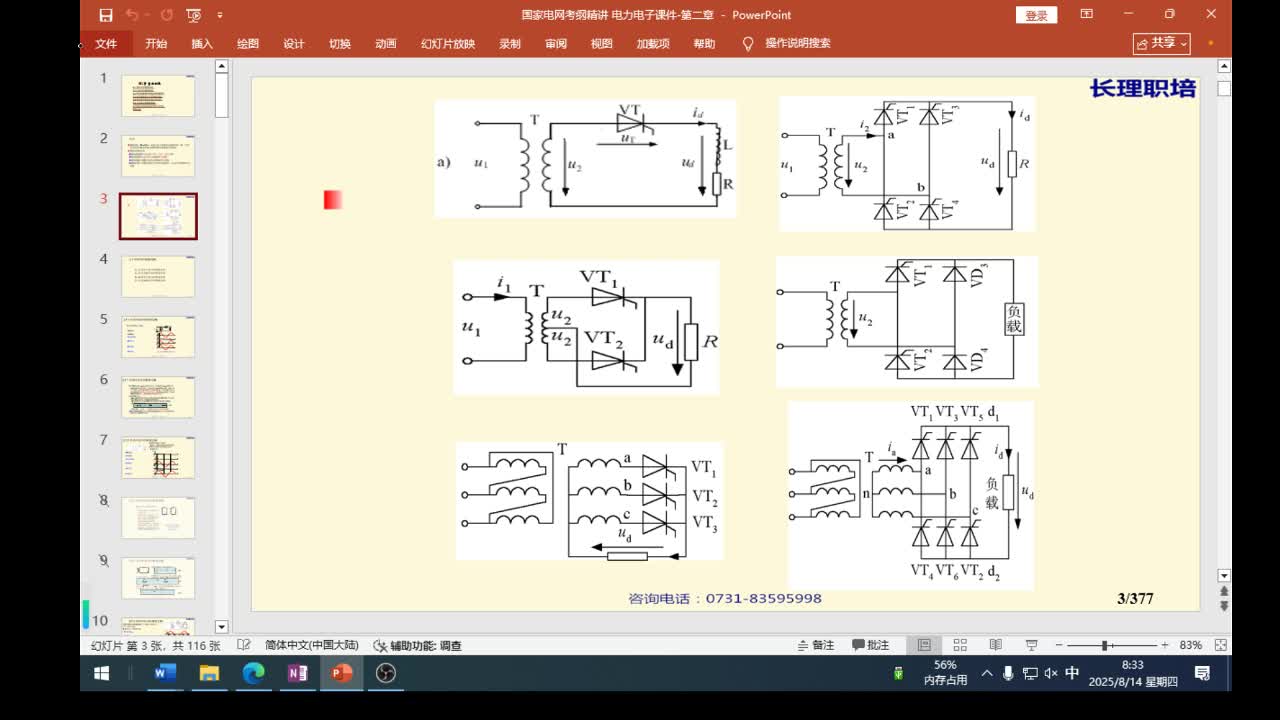Start slideshow from beginning in quick access toolbar
Screen dimensions: 1280x720
[194, 15]
